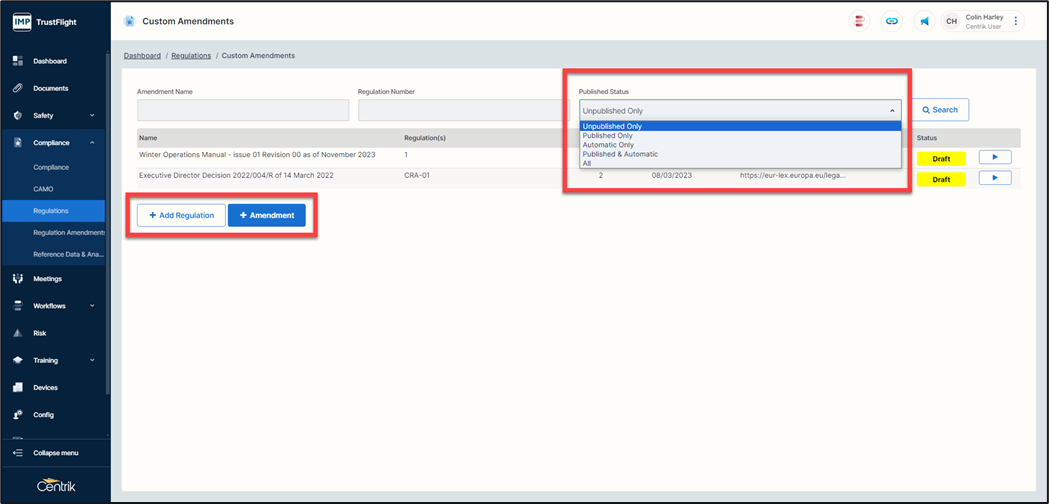This screenshot has width=1049, height=504.
Task: Click the Documents paperclip icon
Action: [x=18, y=88]
